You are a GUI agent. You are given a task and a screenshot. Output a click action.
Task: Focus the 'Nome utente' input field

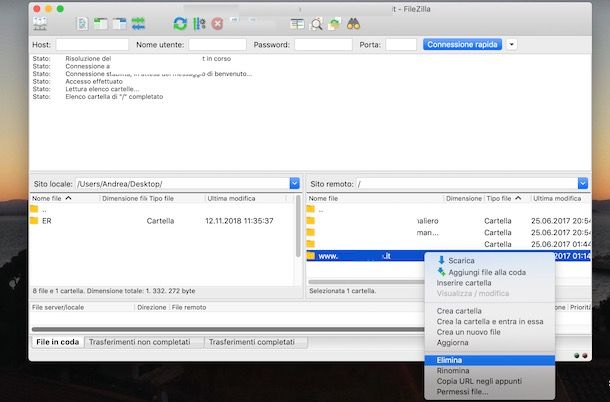217,44
